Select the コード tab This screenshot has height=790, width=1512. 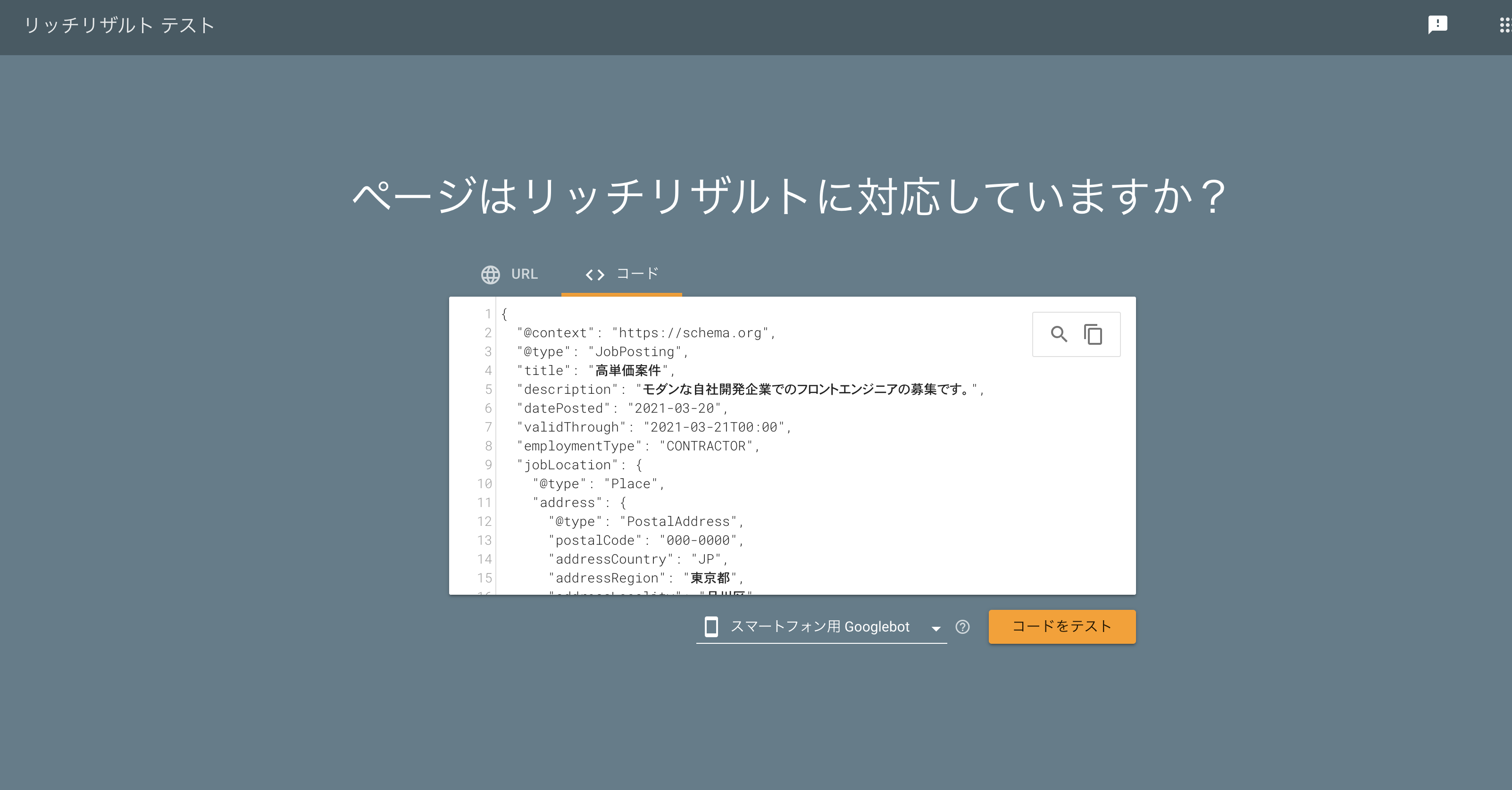click(636, 273)
